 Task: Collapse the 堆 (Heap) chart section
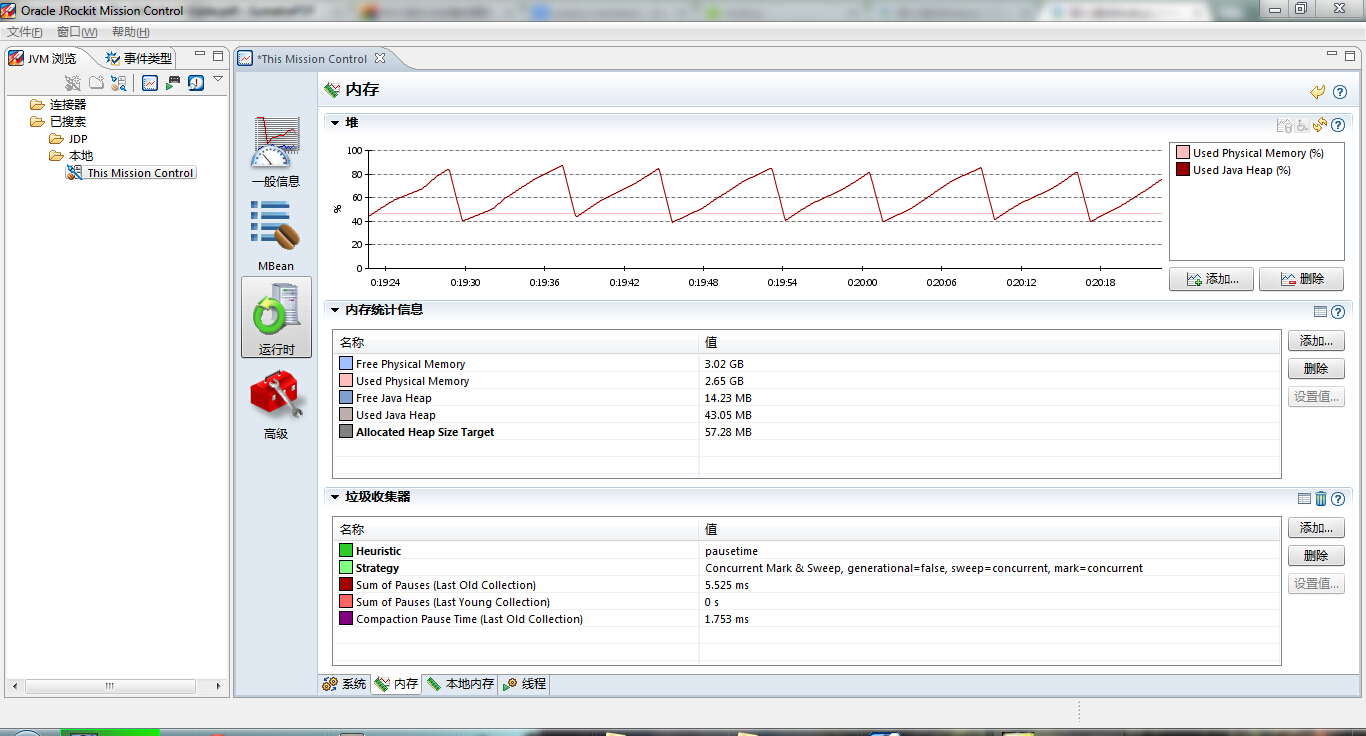point(336,123)
